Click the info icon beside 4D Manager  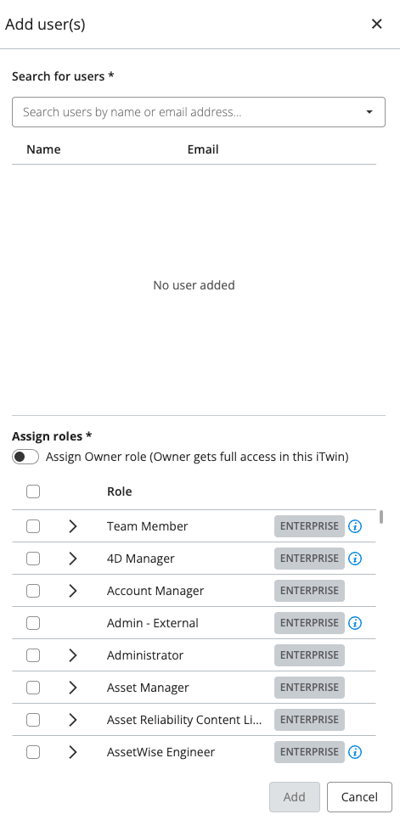click(355, 559)
